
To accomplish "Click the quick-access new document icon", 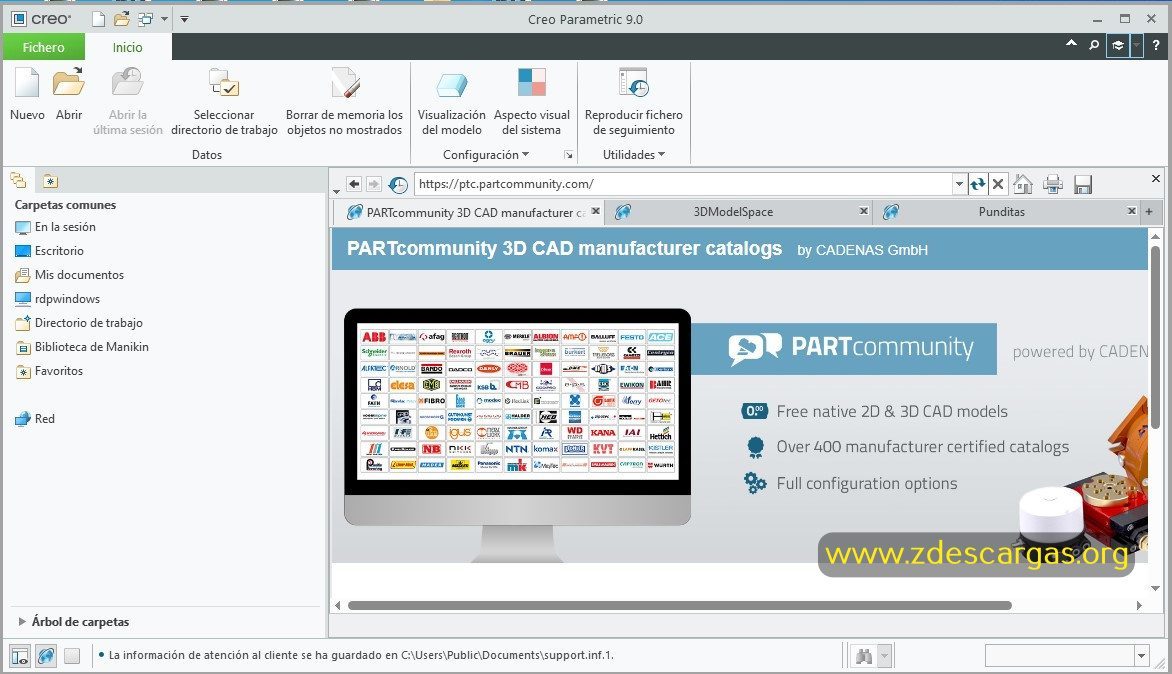I will tap(99, 19).
